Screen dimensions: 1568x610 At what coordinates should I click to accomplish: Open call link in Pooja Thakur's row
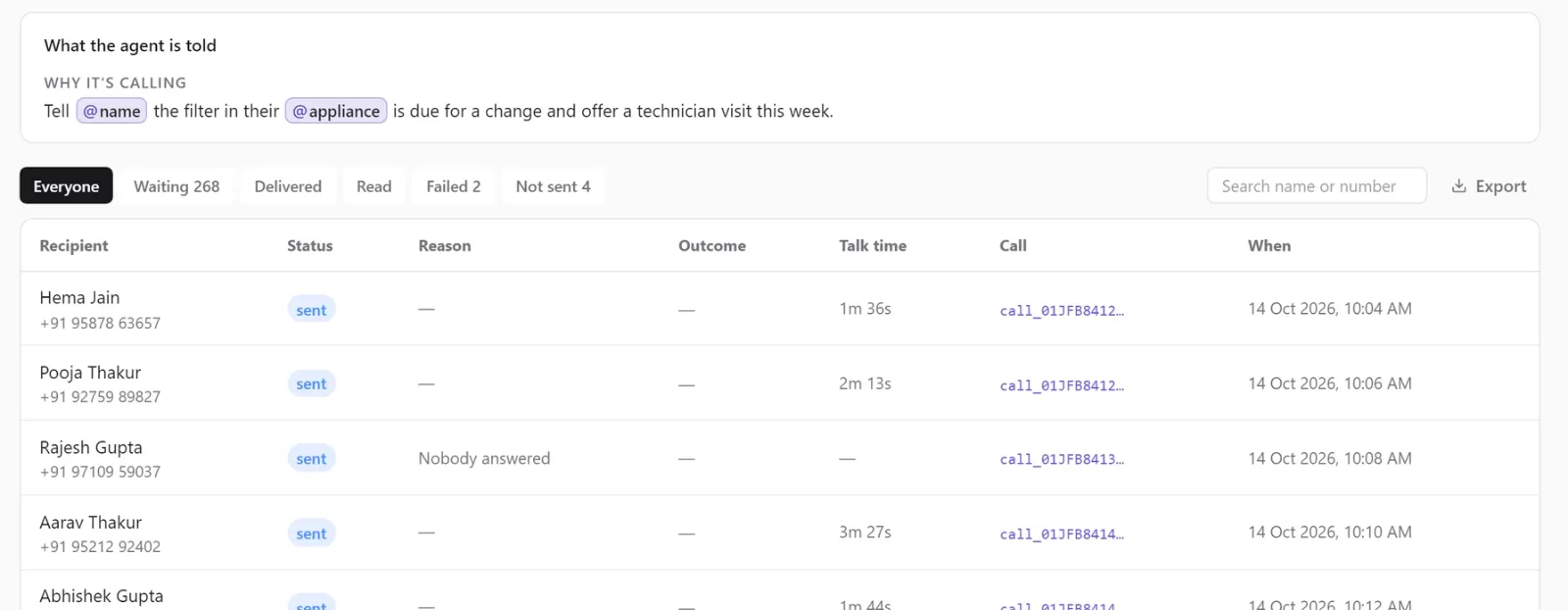click(1061, 385)
